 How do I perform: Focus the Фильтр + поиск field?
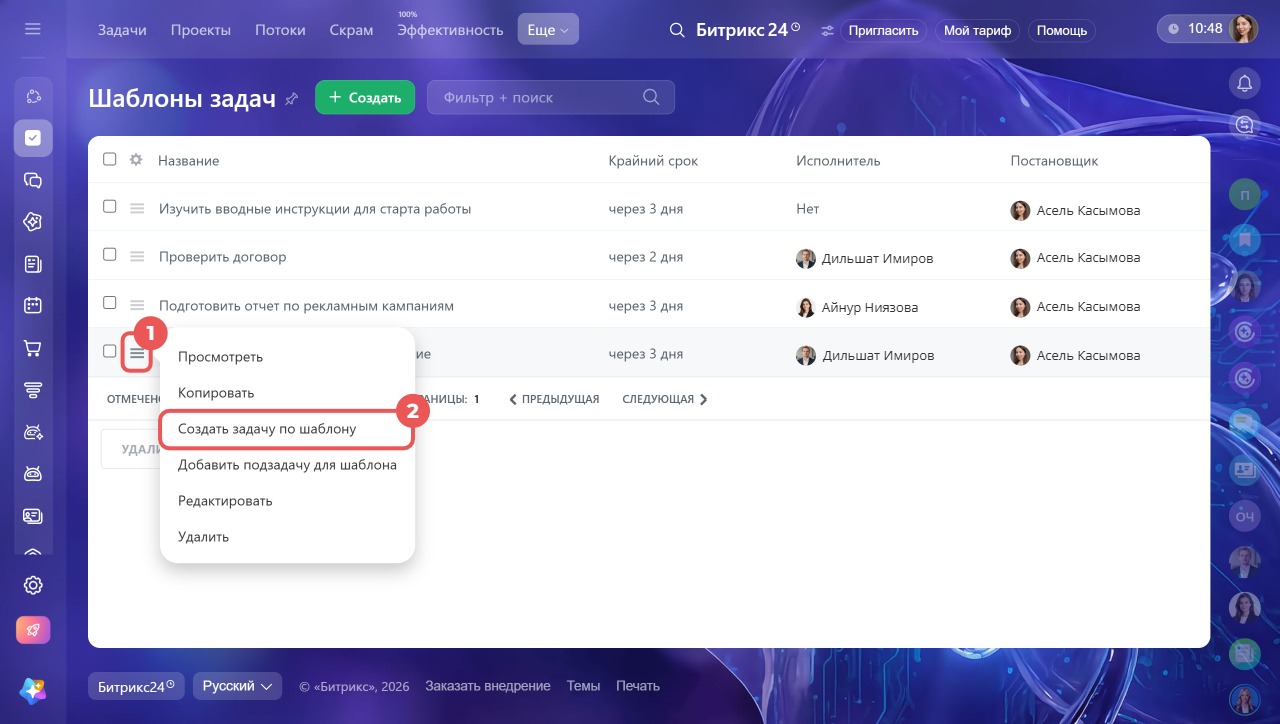point(551,97)
